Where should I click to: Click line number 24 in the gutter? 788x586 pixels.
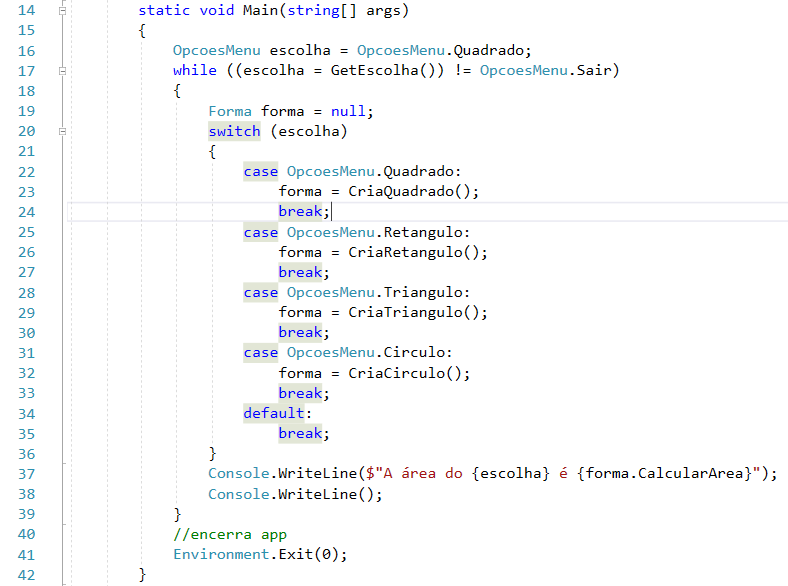pyautogui.click(x=27, y=212)
